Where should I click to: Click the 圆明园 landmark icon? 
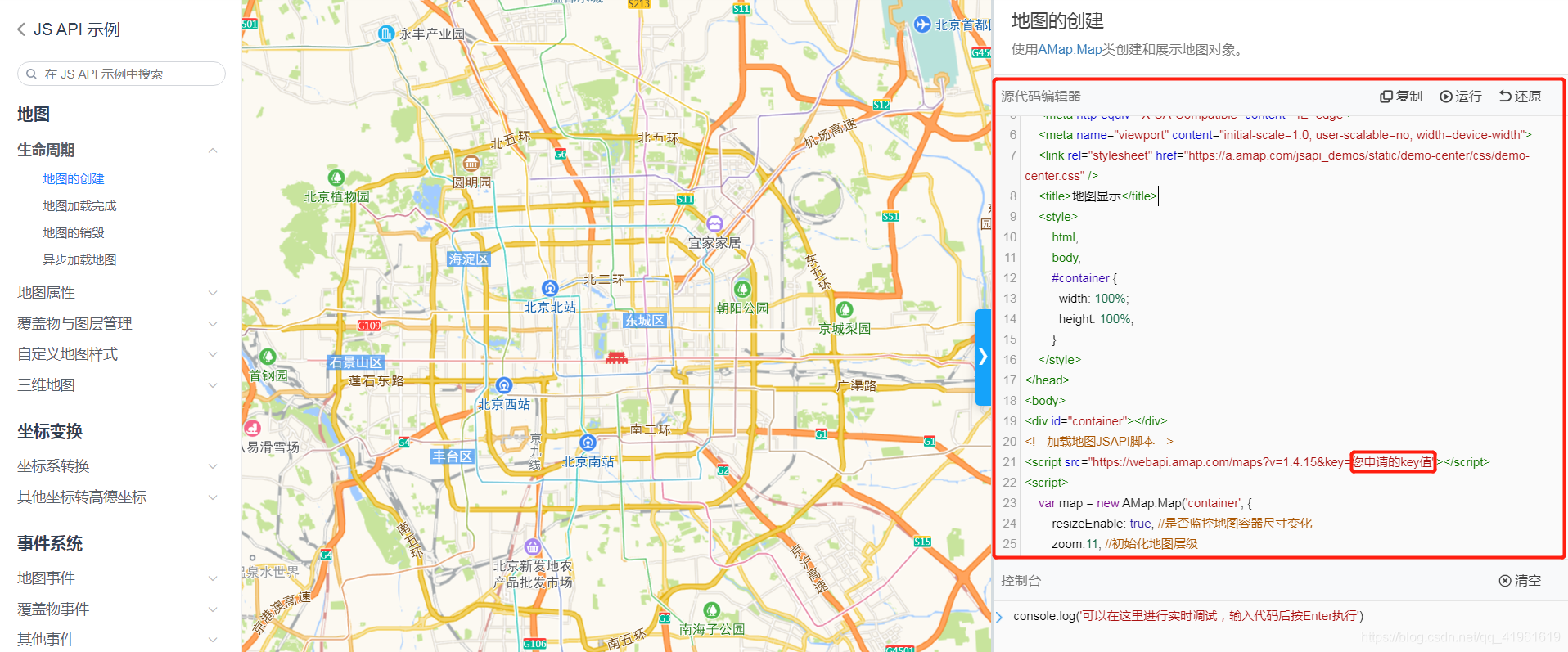(471, 164)
